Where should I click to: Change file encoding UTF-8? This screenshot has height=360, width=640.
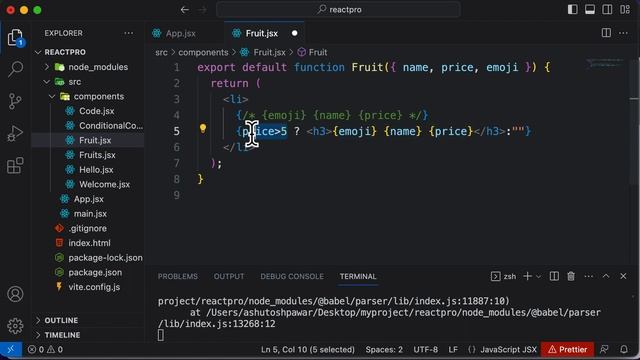pos(425,349)
